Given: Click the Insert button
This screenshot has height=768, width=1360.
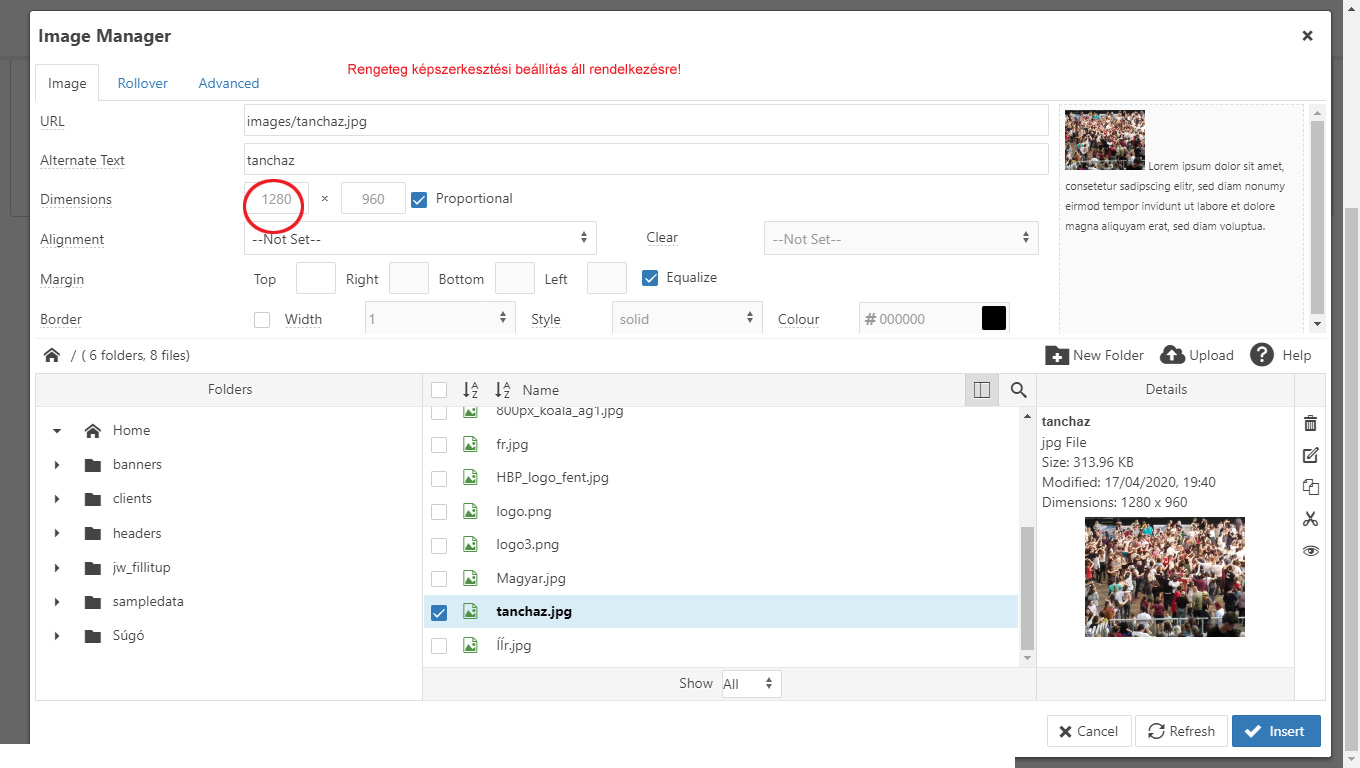Looking at the screenshot, I should (1275, 731).
